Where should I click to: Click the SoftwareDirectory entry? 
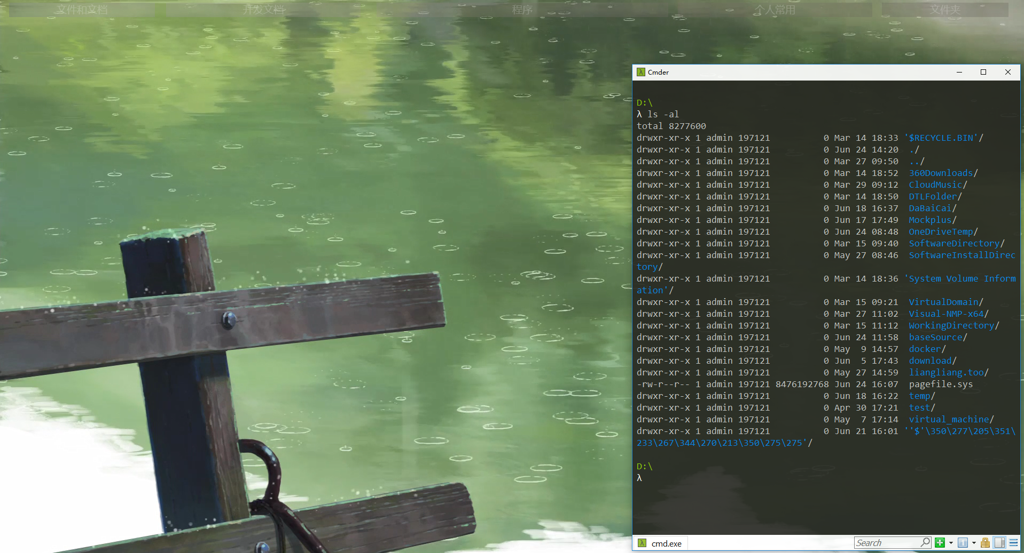point(955,244)
